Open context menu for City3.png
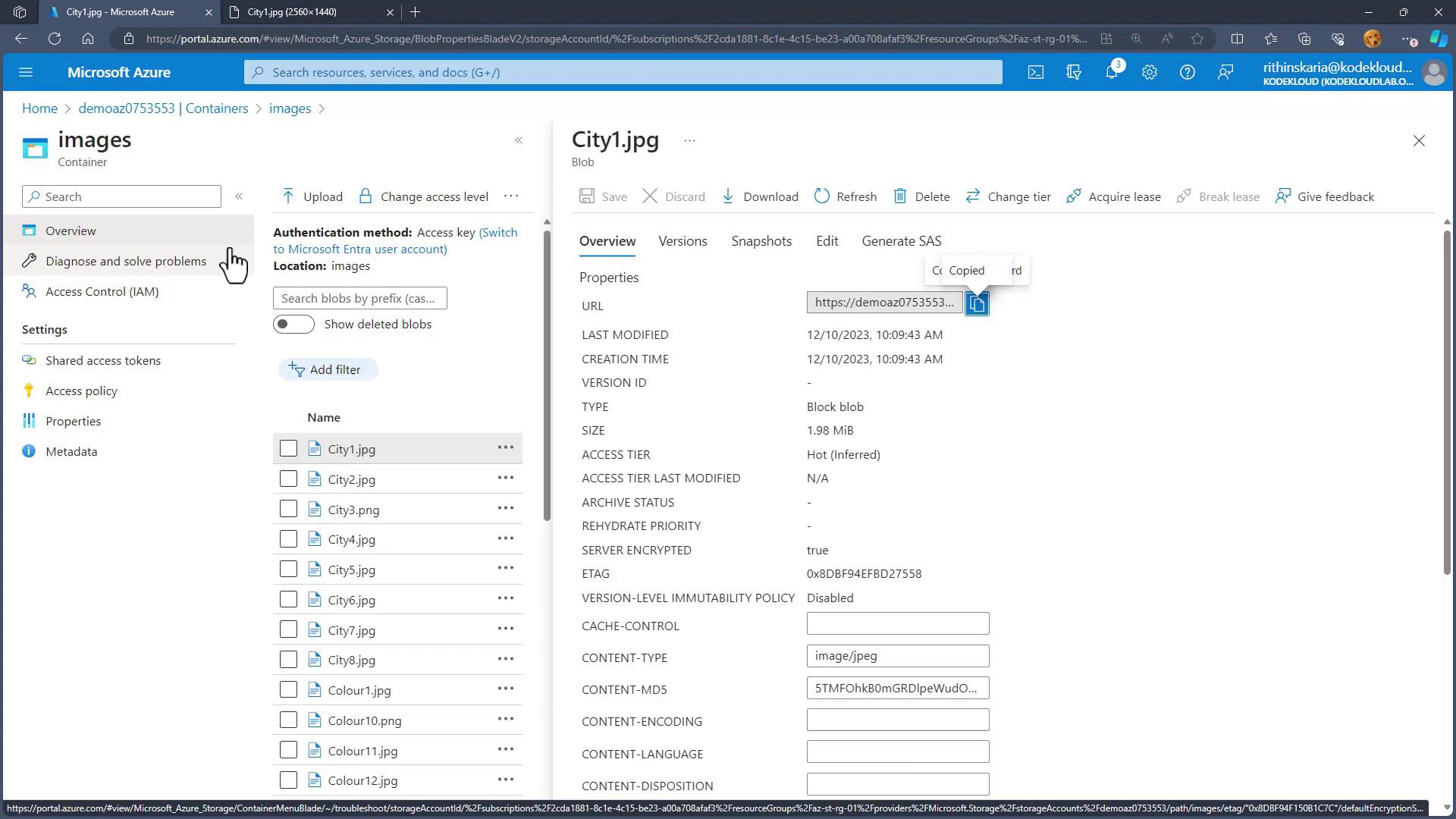Screen dimensions: 1456x819 point(505,509)
